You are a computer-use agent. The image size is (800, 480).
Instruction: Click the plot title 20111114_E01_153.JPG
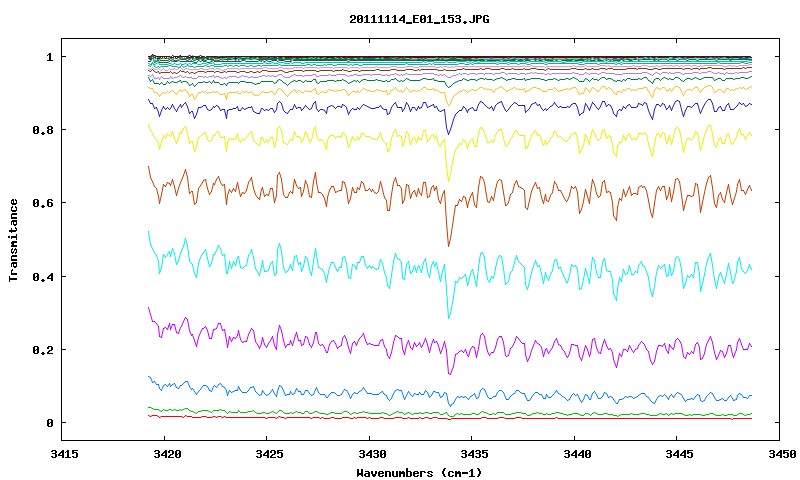pyautogui.click(x=419, y=19)
